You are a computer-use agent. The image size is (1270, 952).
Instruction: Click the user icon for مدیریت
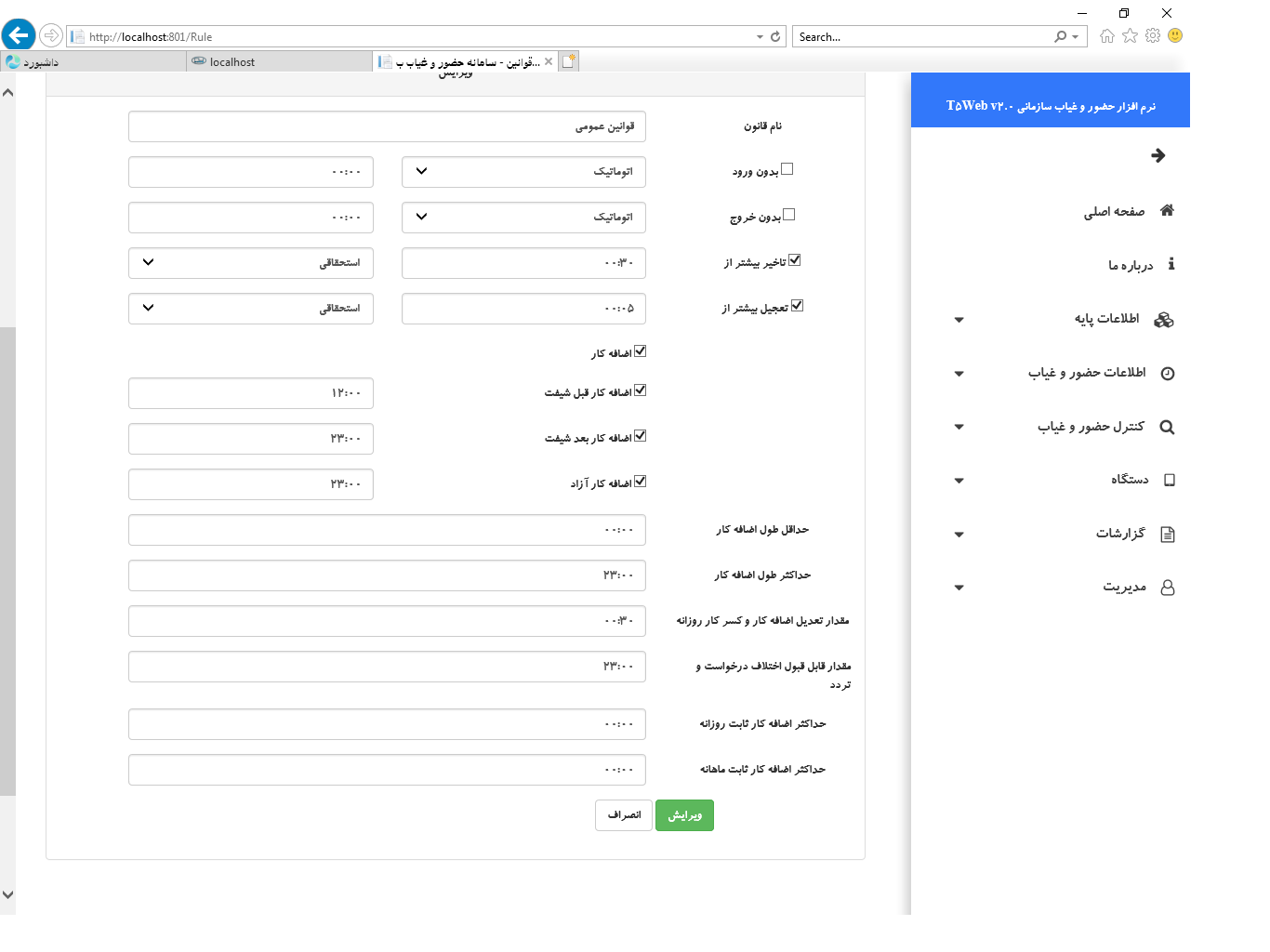(x=1168, y=588)
